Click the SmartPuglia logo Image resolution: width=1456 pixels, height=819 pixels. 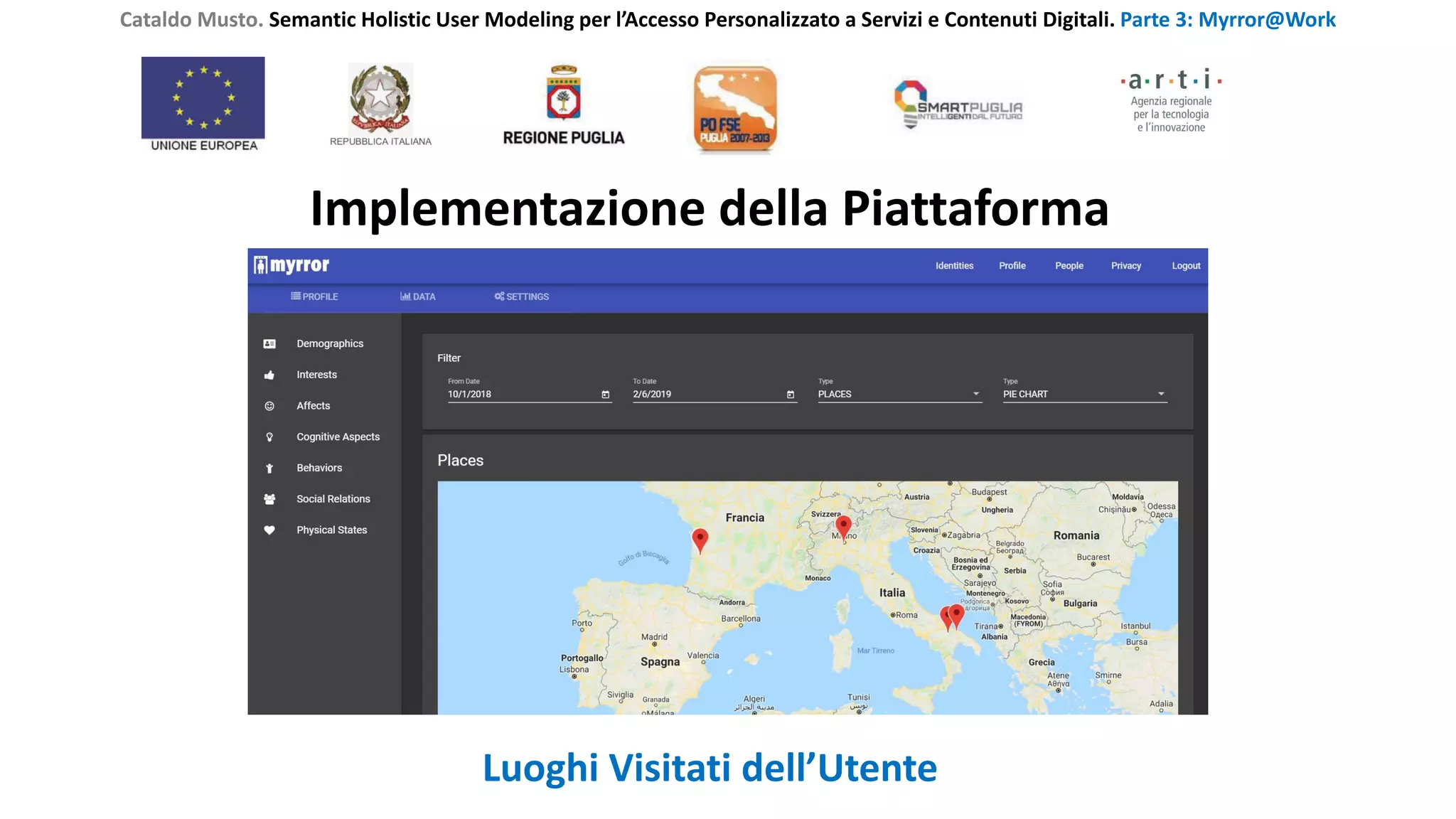point(958,105)
